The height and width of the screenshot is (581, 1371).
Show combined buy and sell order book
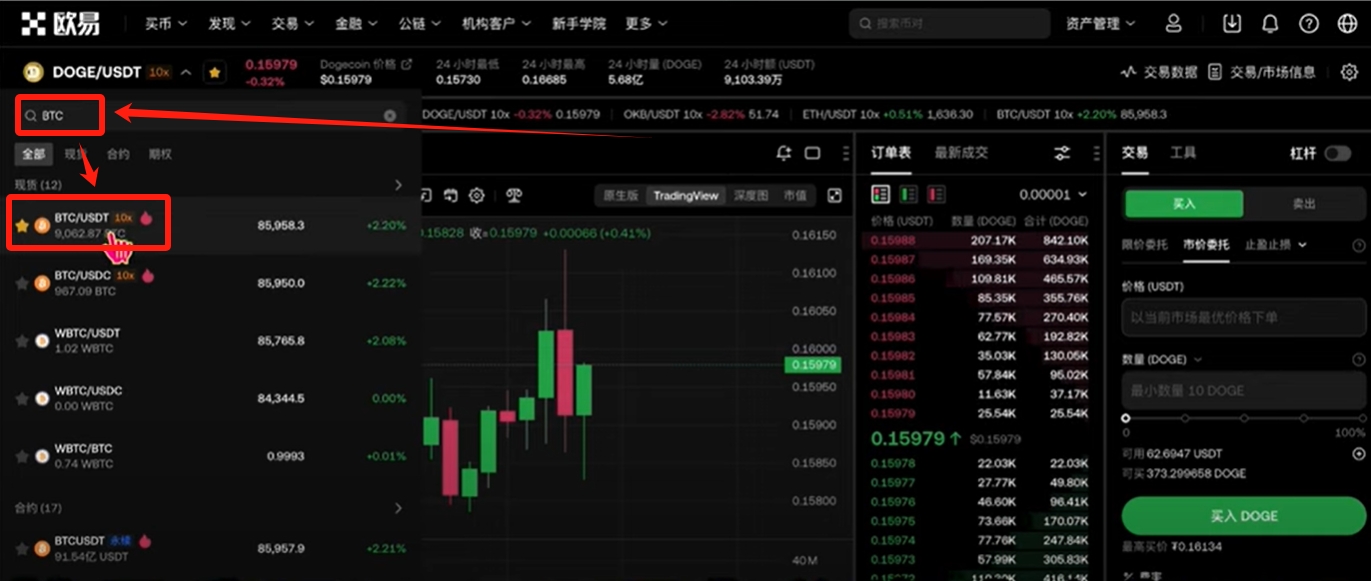881,194
